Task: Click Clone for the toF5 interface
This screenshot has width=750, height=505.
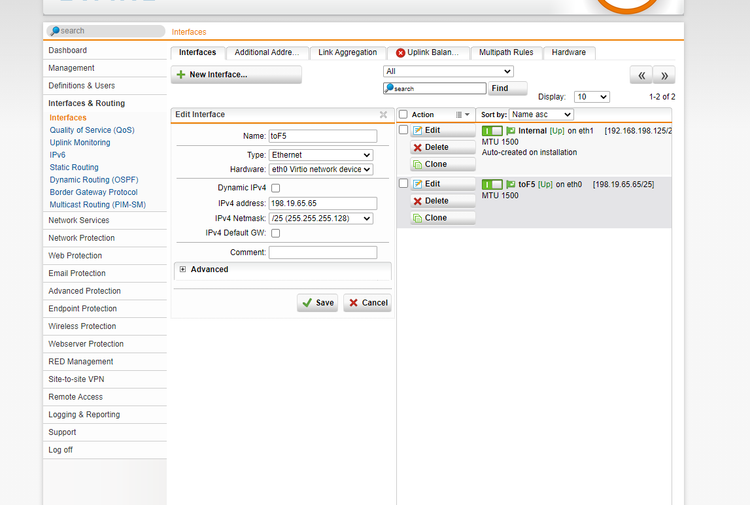Action: (442, 218)
